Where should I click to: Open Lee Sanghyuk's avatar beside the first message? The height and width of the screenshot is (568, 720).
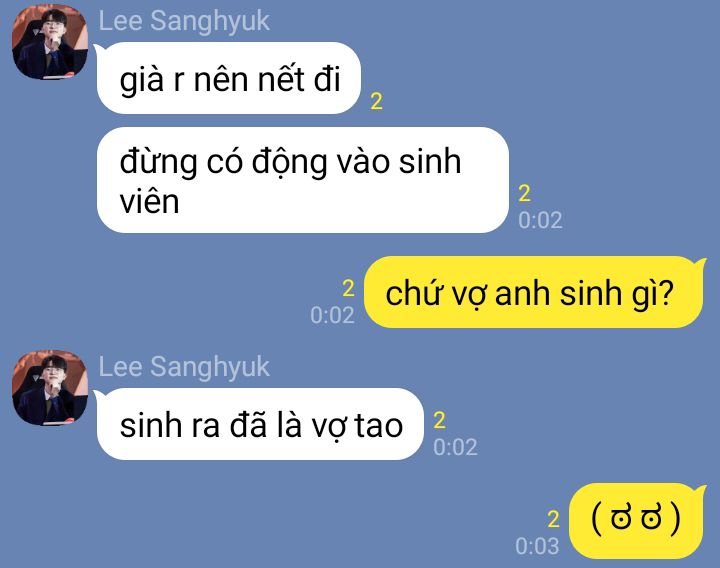[50, 42]
